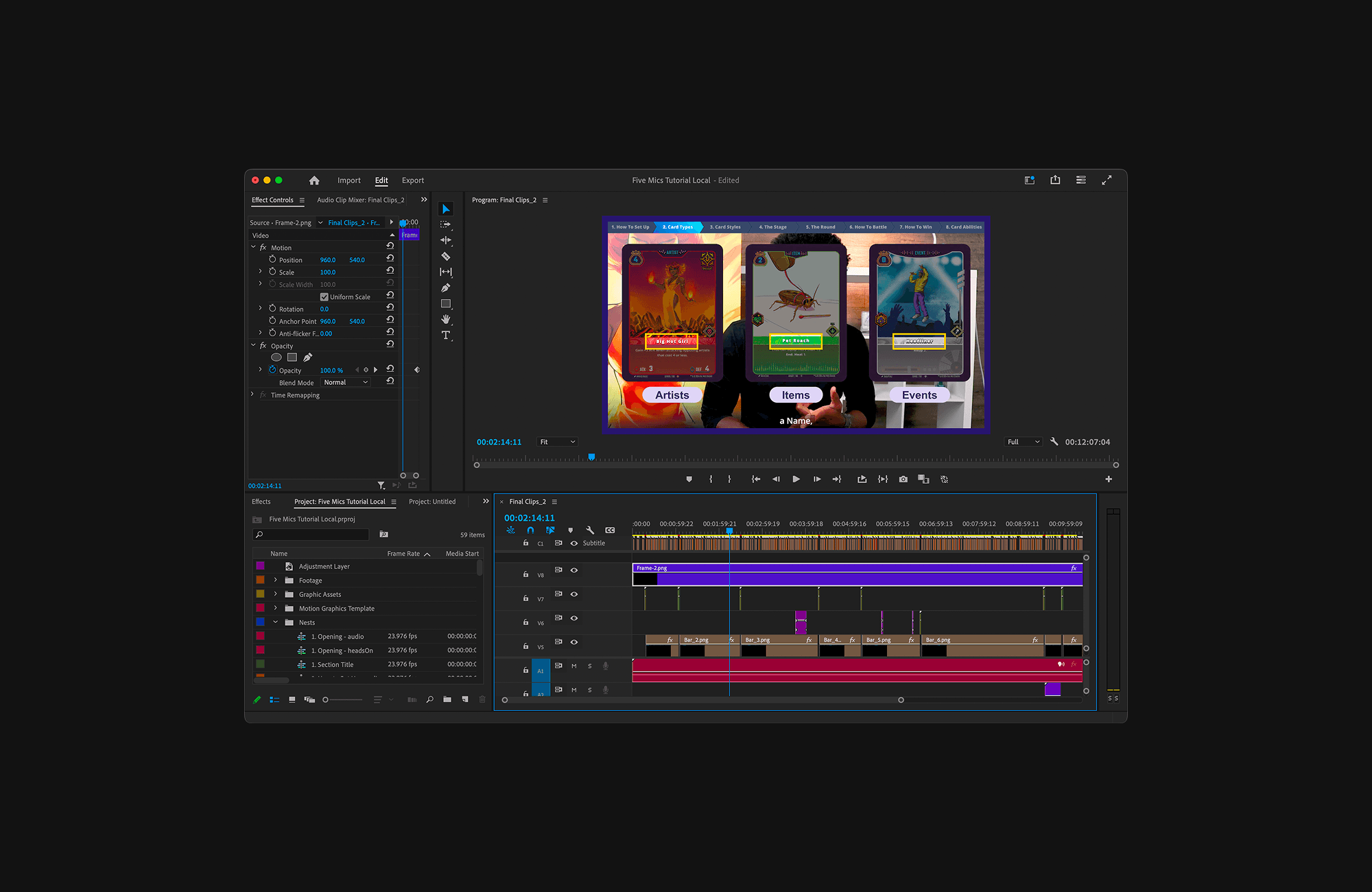Viewport: 1372px width, 892px height.
Task: Toggle visibility of the Subtitle track
Action: pyautogui.click(x=574, y=543)
